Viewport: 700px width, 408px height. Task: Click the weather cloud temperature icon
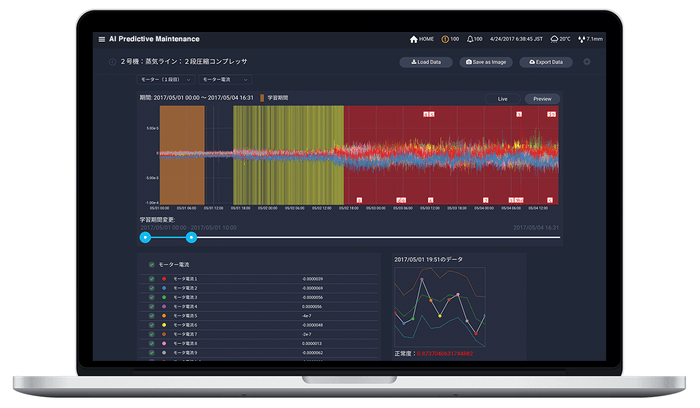click(x=554, y=39)
